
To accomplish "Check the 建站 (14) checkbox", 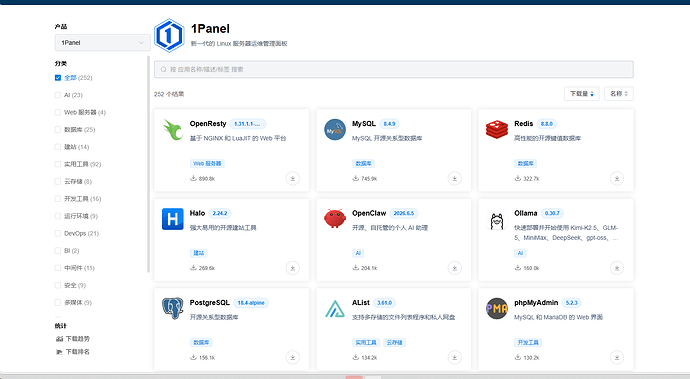I will 58,147.
